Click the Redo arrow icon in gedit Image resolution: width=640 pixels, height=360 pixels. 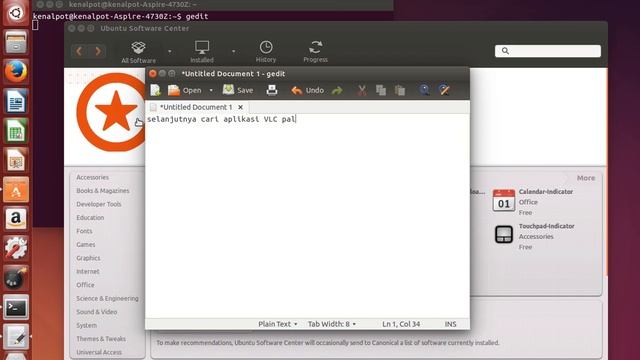337,90
